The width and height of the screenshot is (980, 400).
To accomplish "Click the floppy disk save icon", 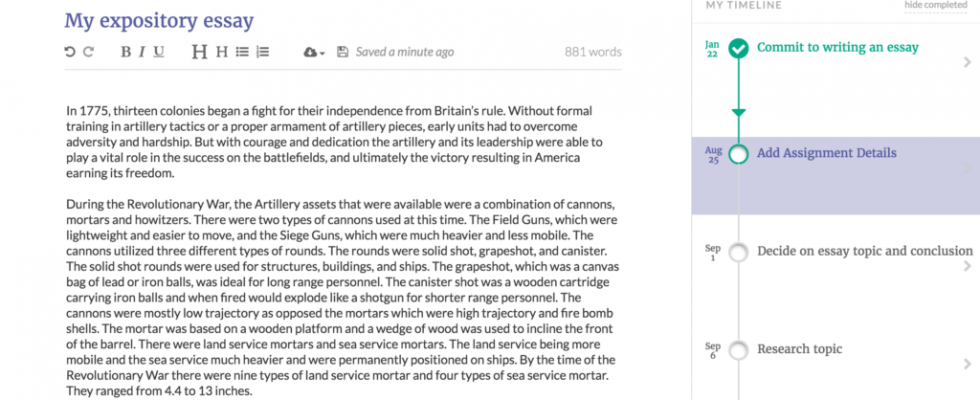I will (342, 52).
